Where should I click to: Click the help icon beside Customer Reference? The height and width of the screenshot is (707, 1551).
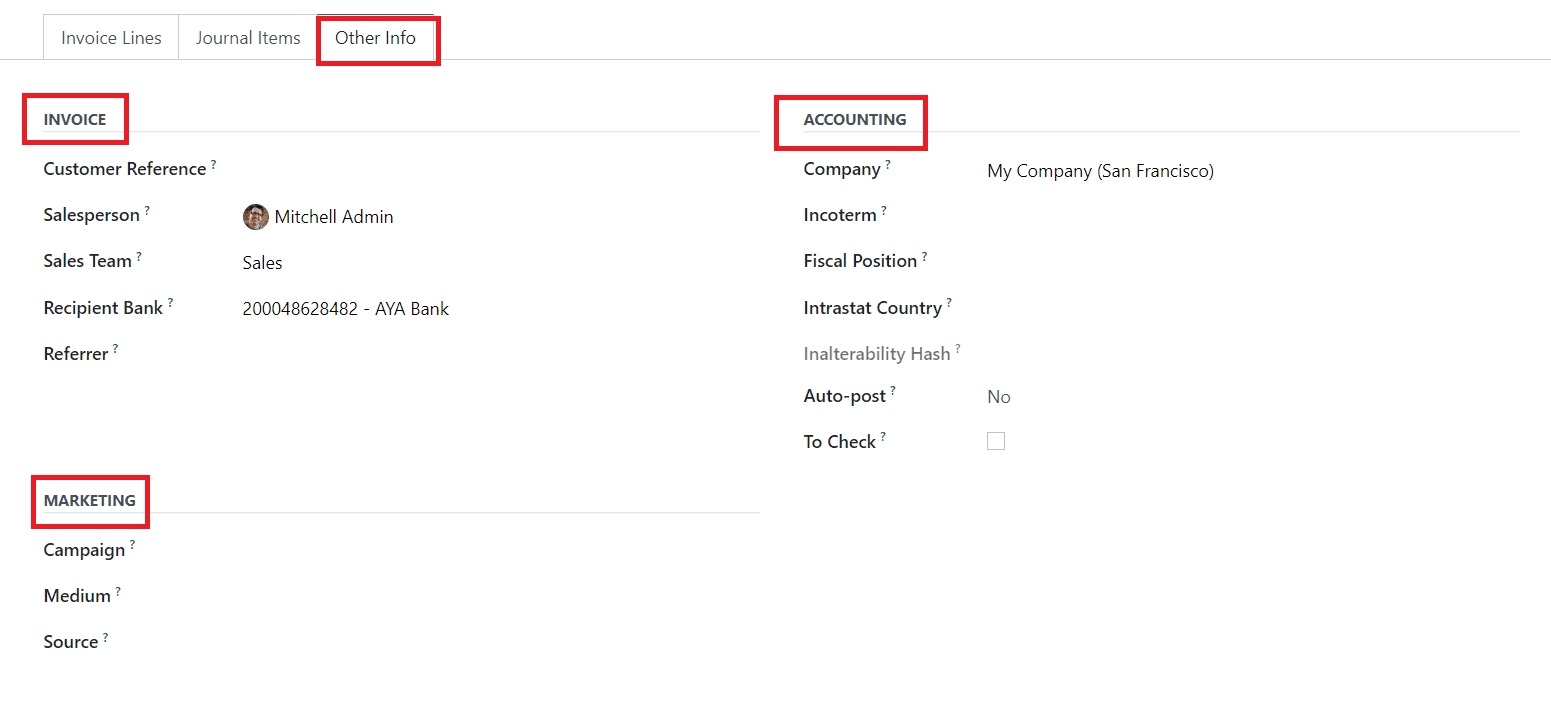(213, 163)
